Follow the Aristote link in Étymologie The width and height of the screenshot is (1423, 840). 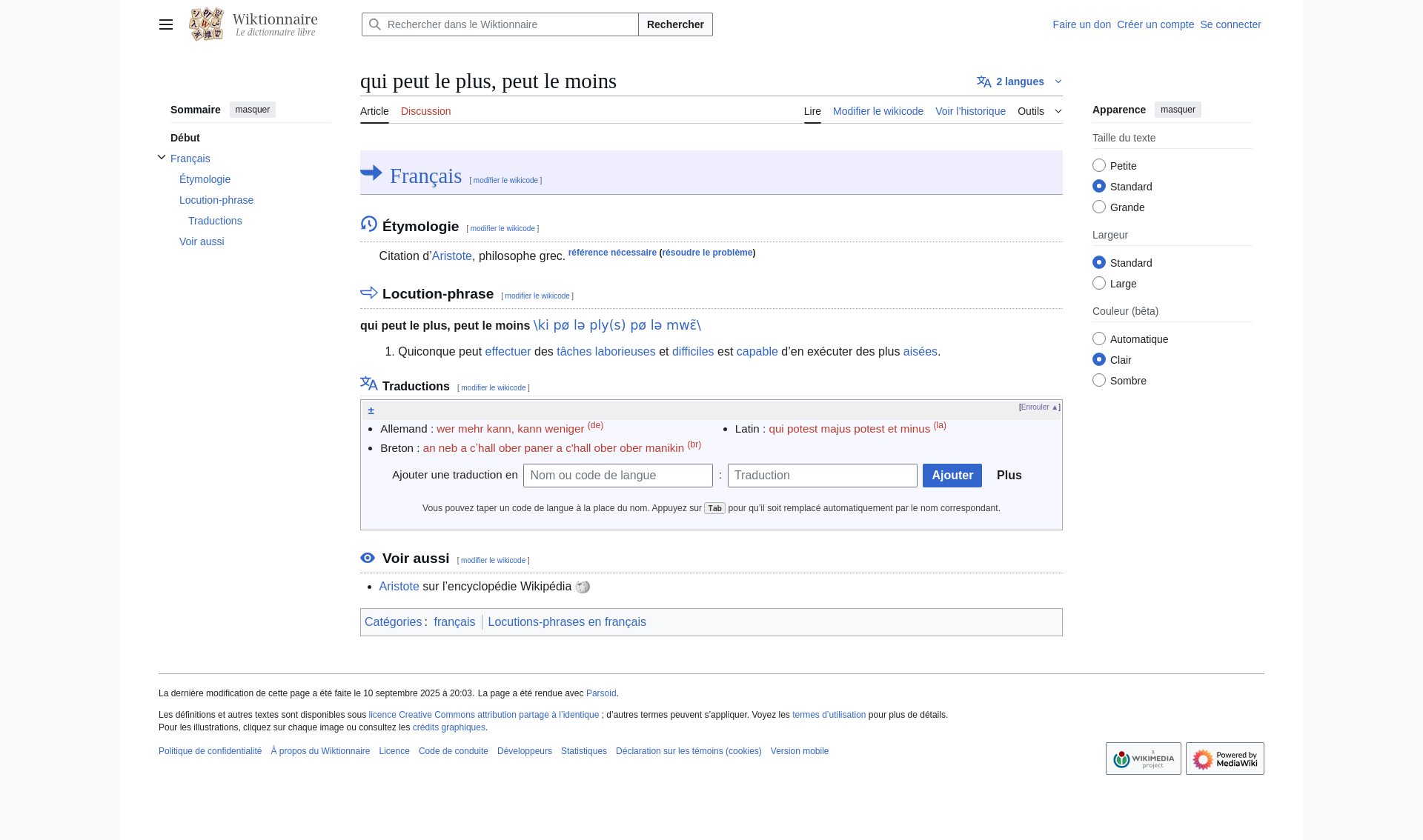451,256
